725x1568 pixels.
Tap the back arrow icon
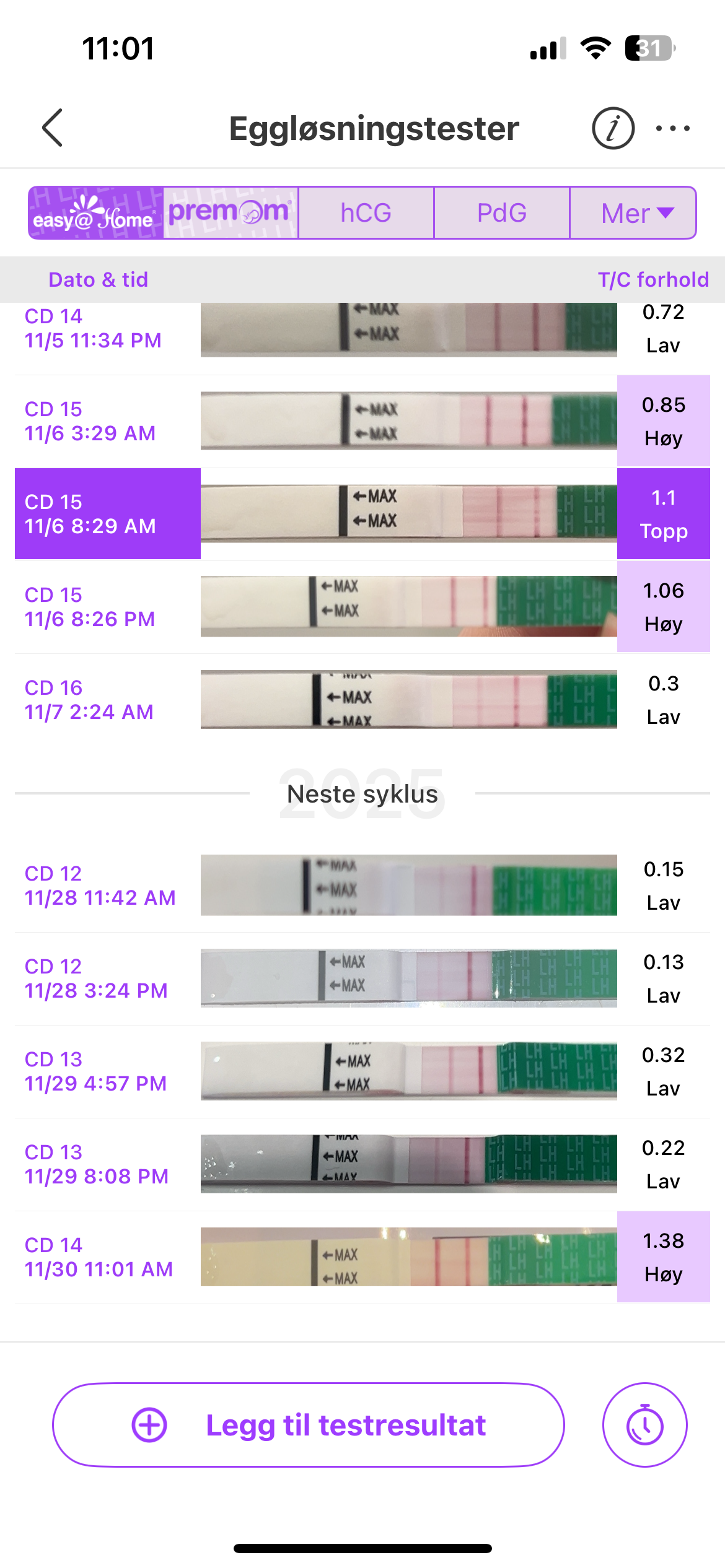coord(53,128)
